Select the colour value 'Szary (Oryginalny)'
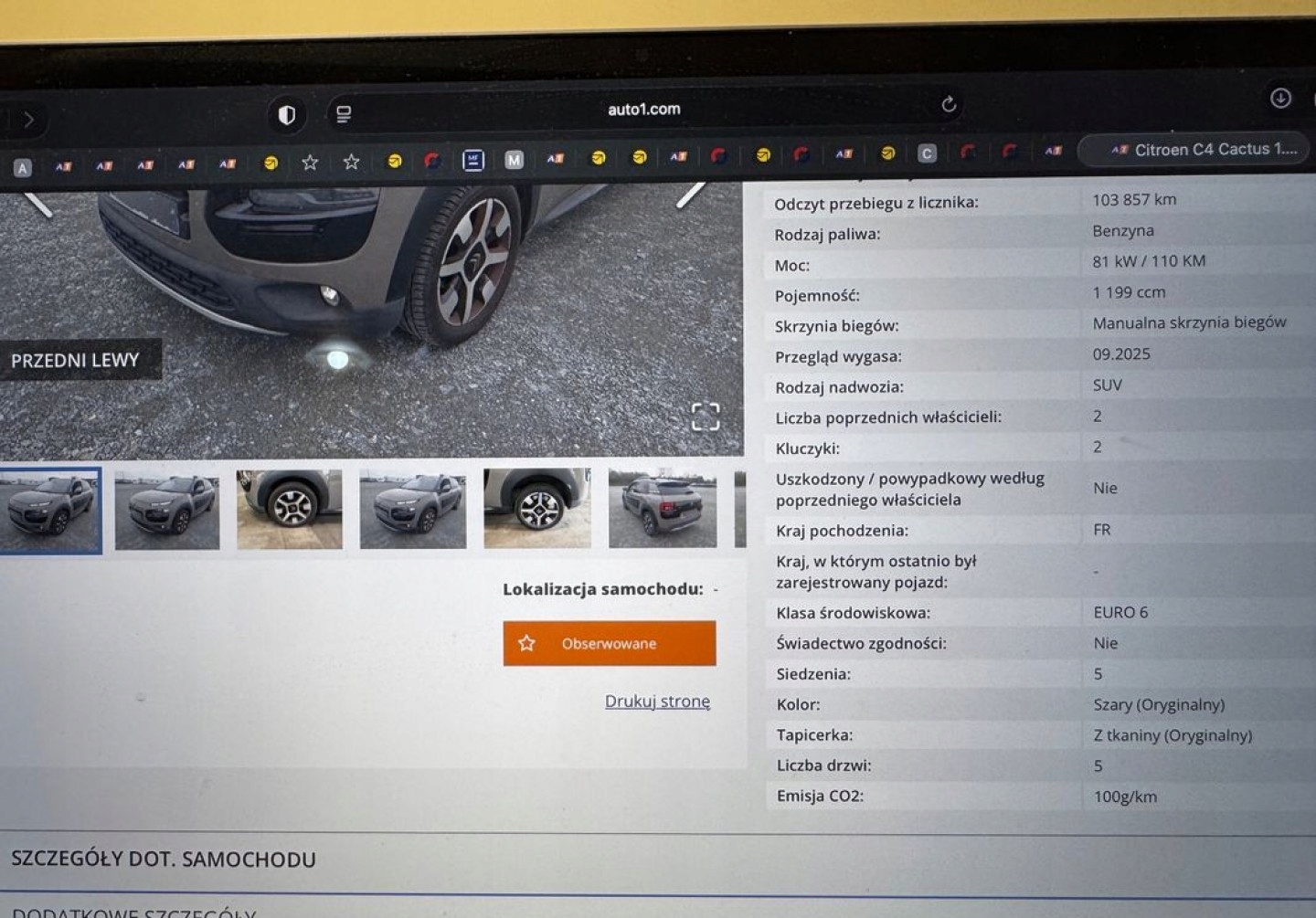 [1159, 704]
